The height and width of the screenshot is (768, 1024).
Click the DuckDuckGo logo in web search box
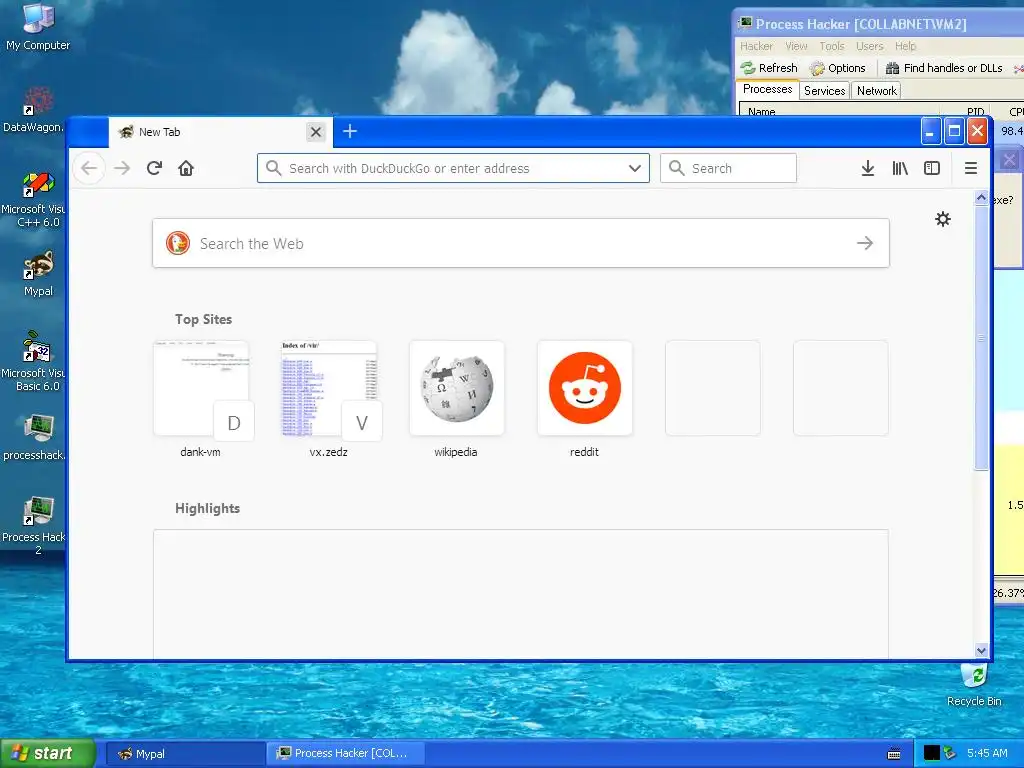pyautogui.click(x=178, y=243)
